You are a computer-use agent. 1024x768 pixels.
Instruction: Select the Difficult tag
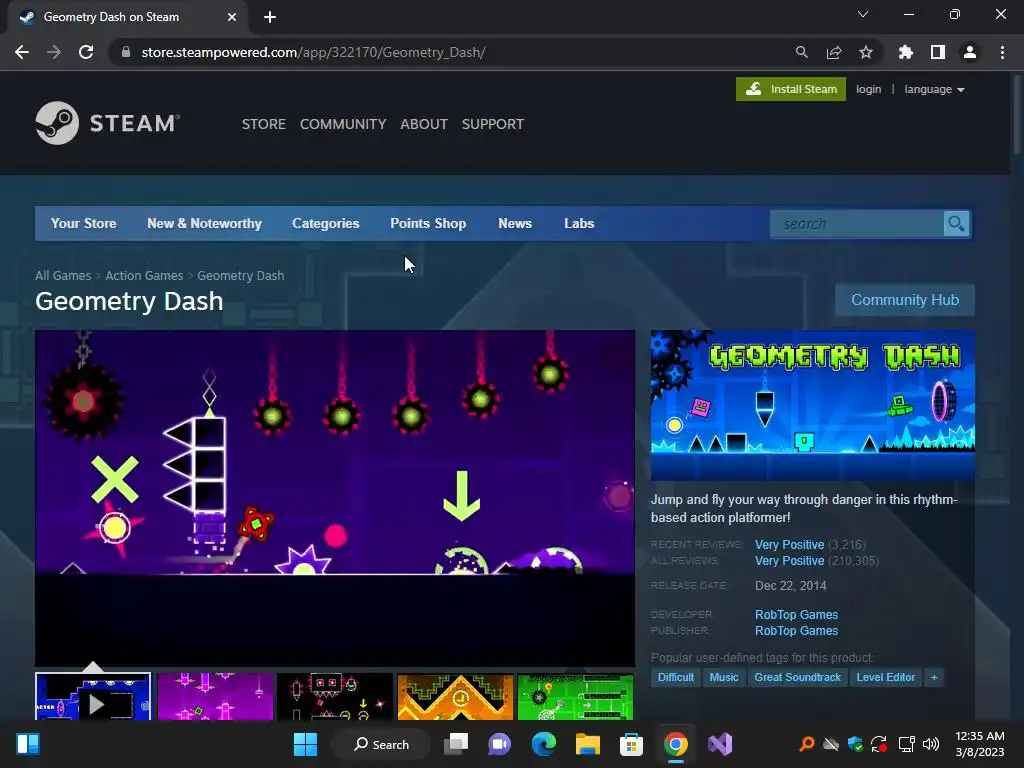(675, 677)
